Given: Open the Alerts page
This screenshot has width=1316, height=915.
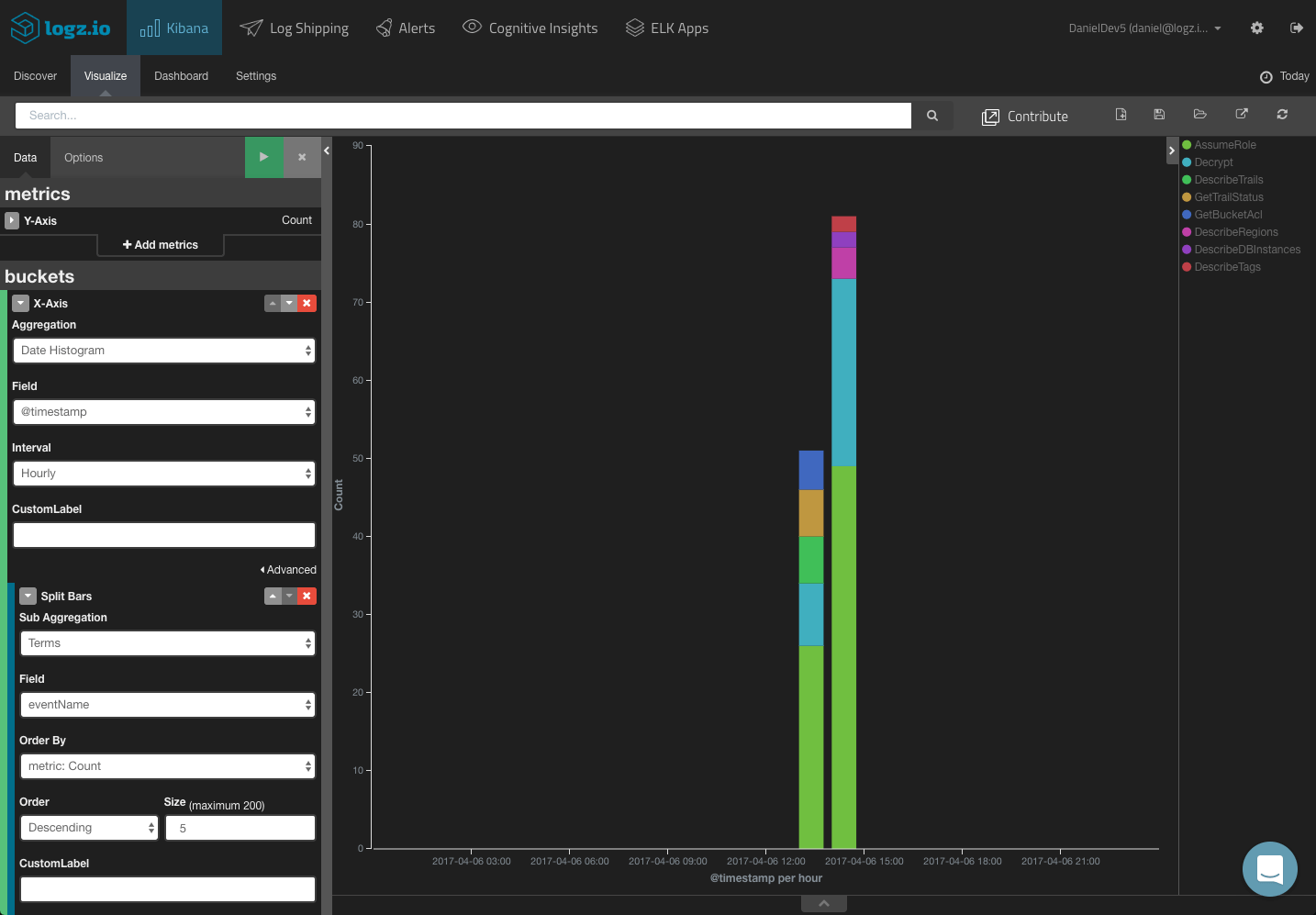Looking at the screenshot, I should 406,28.
